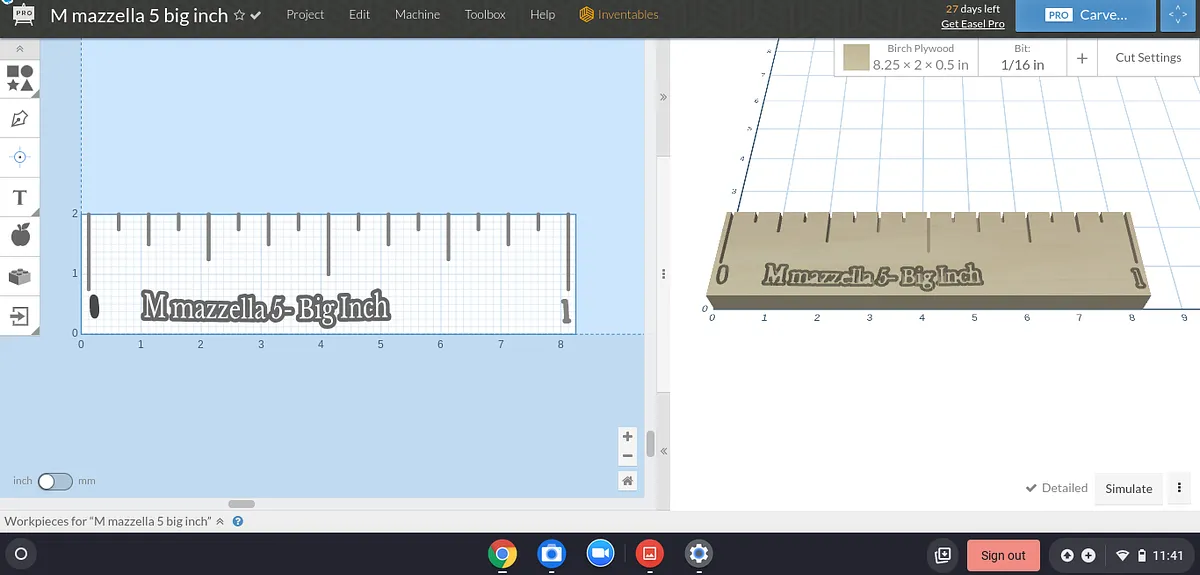Select the Pen drawing tool
Image resolution: width=1200 pixels, height=575 pixels.
coord(20,119)
